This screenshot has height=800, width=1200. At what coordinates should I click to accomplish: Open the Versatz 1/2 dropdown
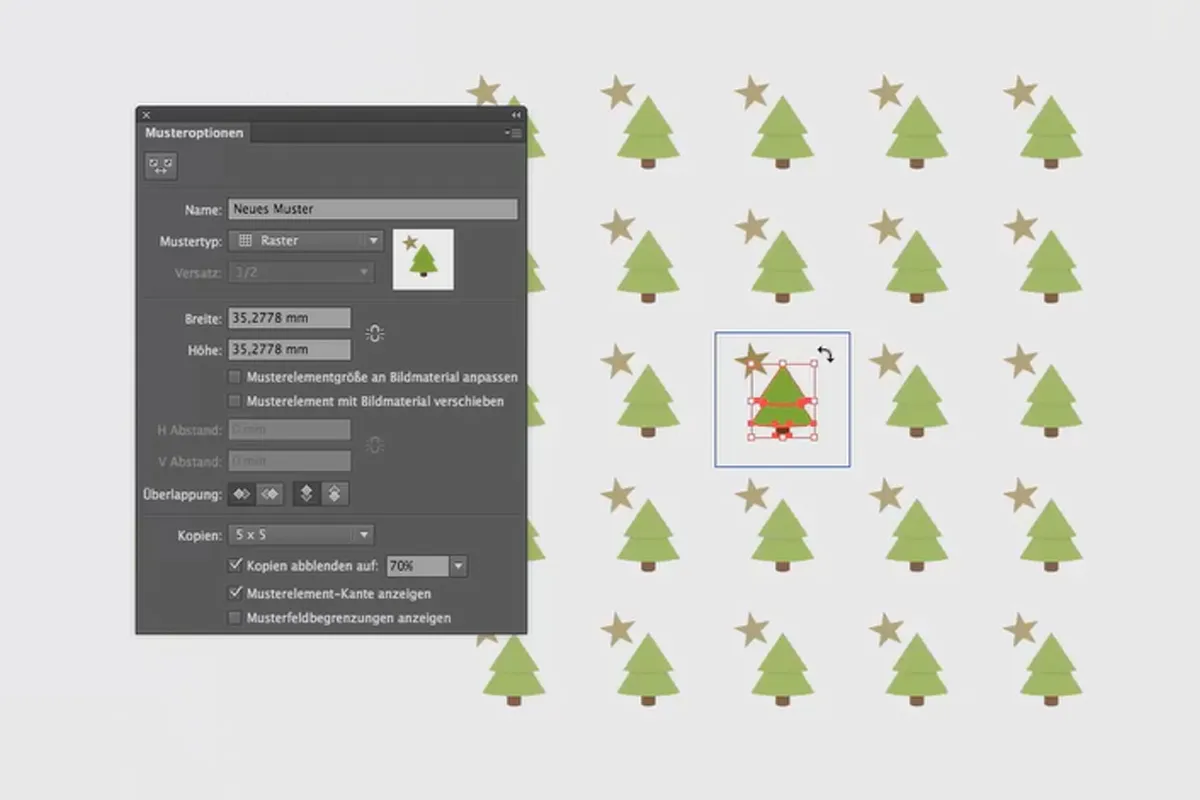point(301,272)
